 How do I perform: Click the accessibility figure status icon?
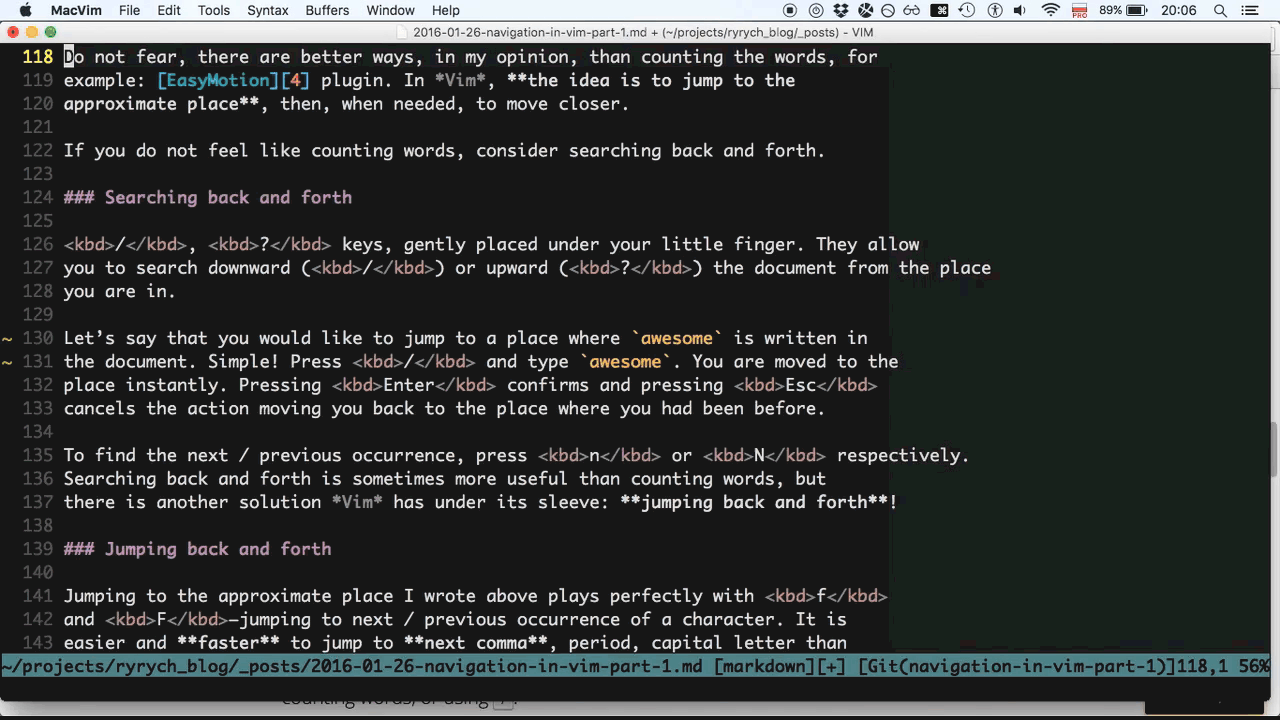[995, 11]
